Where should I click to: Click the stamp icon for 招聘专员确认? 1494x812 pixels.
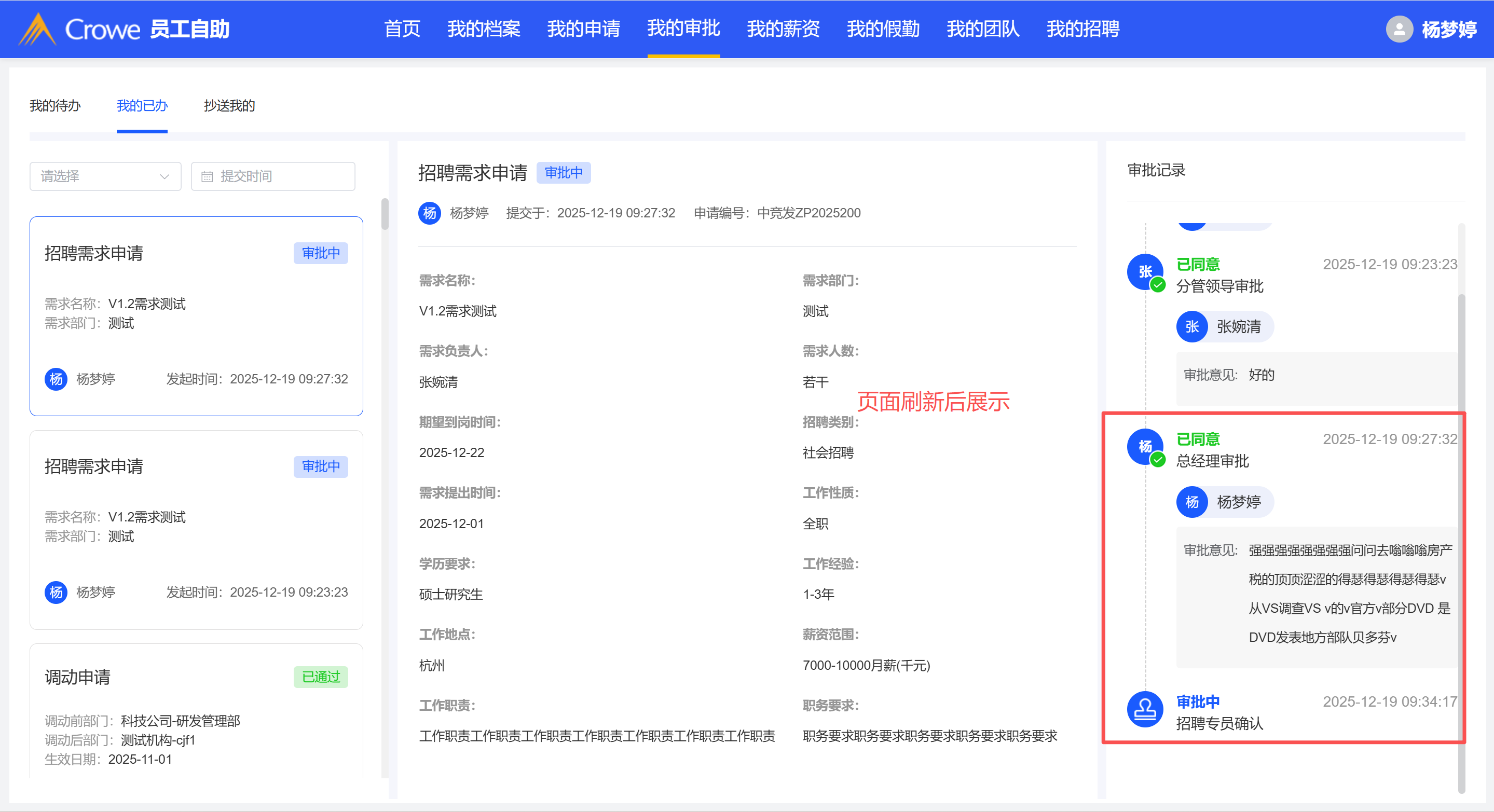tap(1144, 709)
